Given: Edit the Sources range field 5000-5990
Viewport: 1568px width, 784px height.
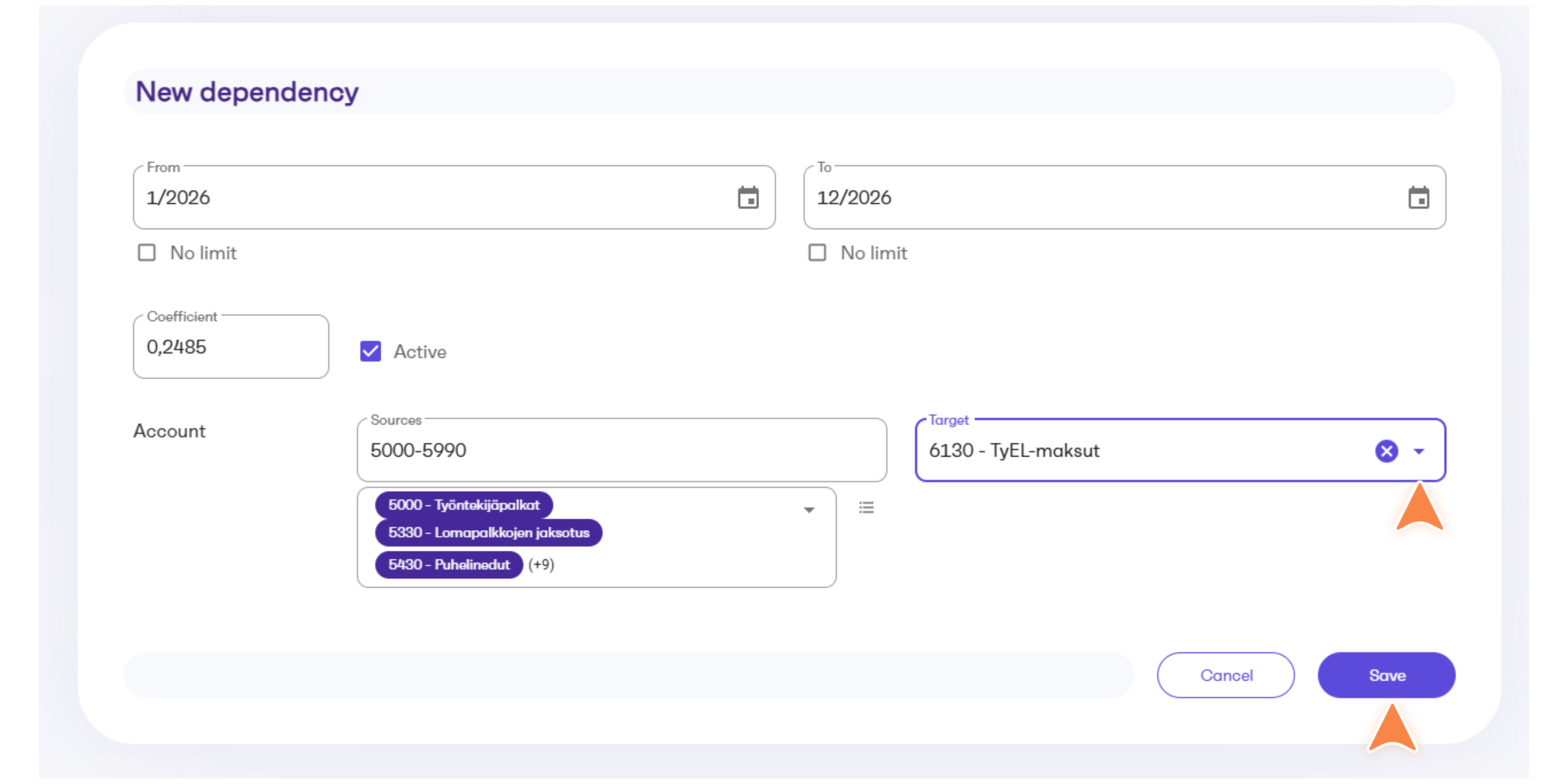Looking at the screenshot, I should [x=622, y=451].
